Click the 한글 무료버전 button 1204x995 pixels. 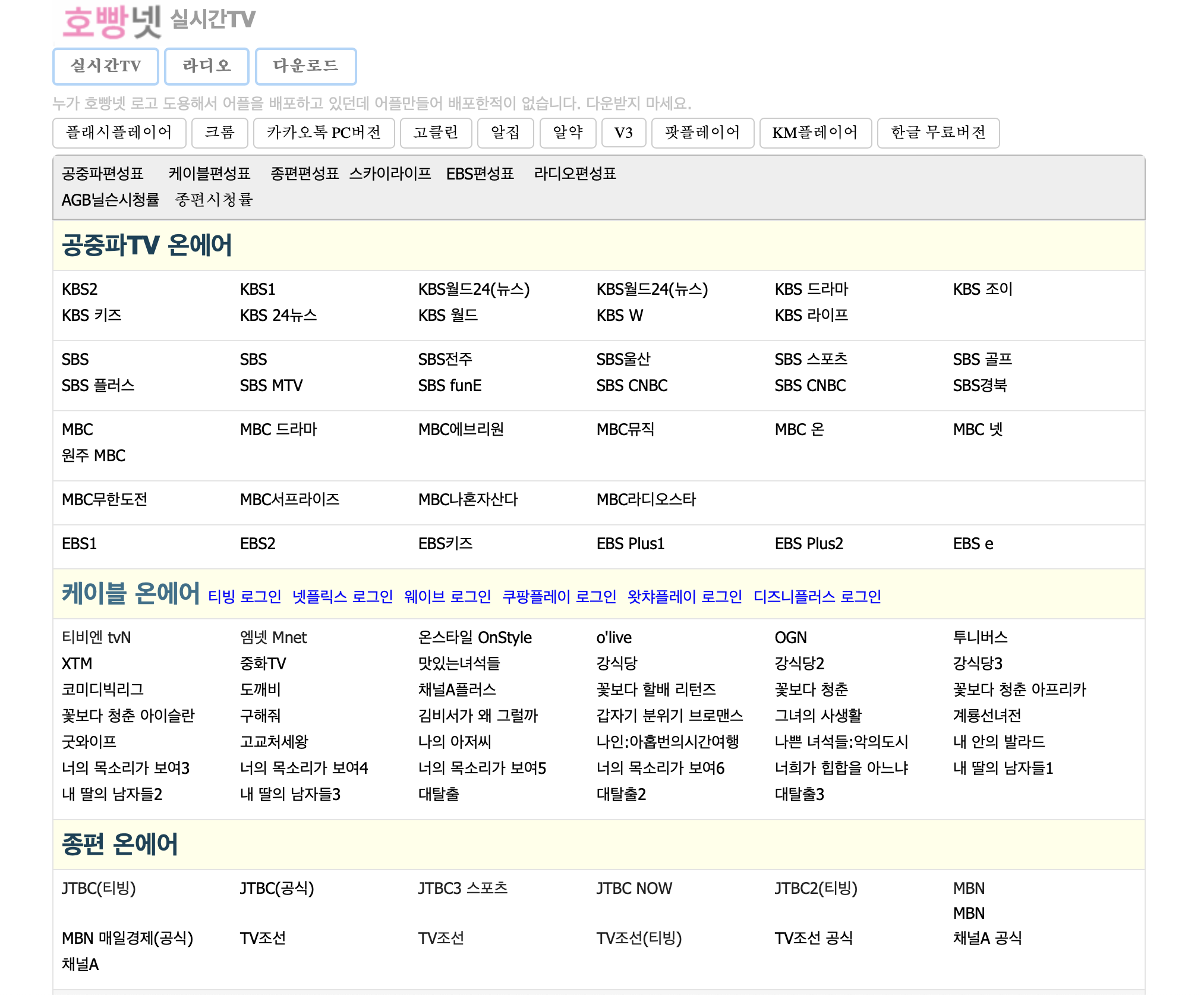(x=938, y=133)
